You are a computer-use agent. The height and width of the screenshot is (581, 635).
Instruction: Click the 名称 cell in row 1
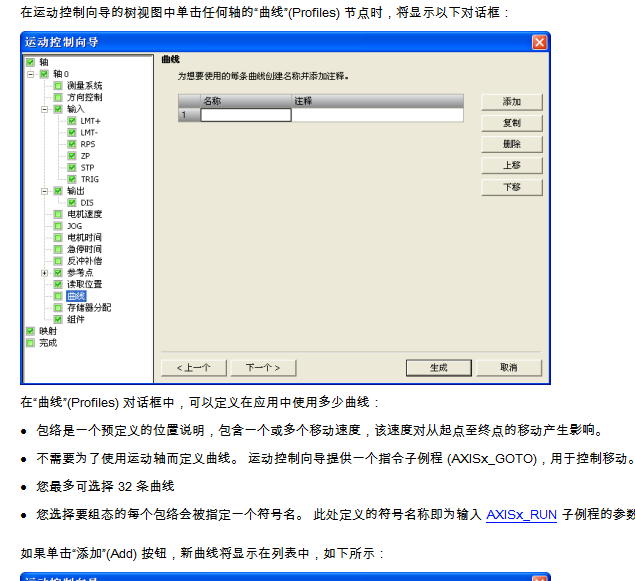(x=246, y=115)
